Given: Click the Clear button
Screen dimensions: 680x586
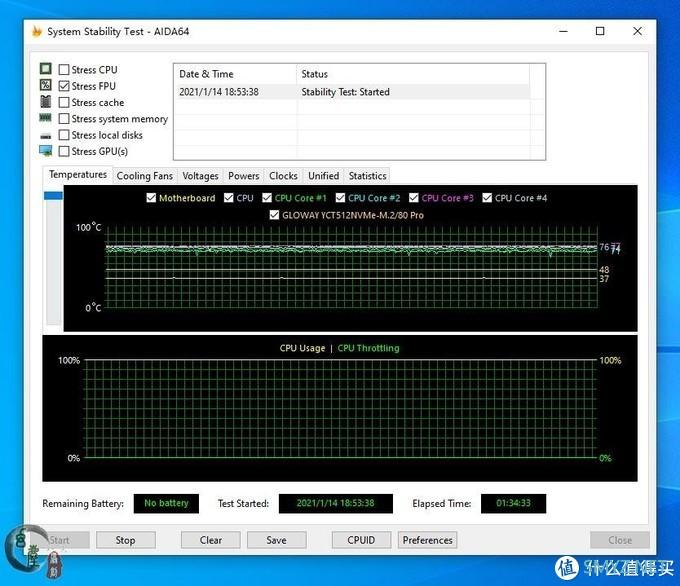Looking at the screenshot, I should coord(211,540).
